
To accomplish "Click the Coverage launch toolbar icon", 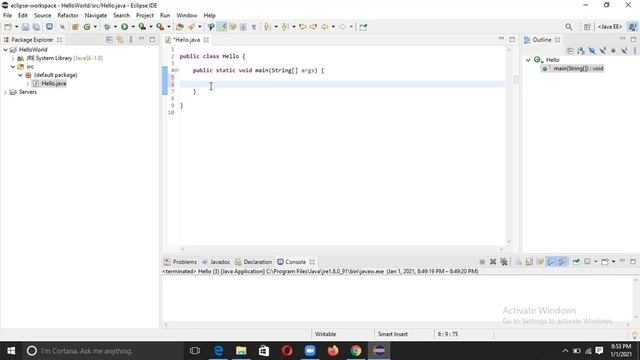I will pos(142,27).
